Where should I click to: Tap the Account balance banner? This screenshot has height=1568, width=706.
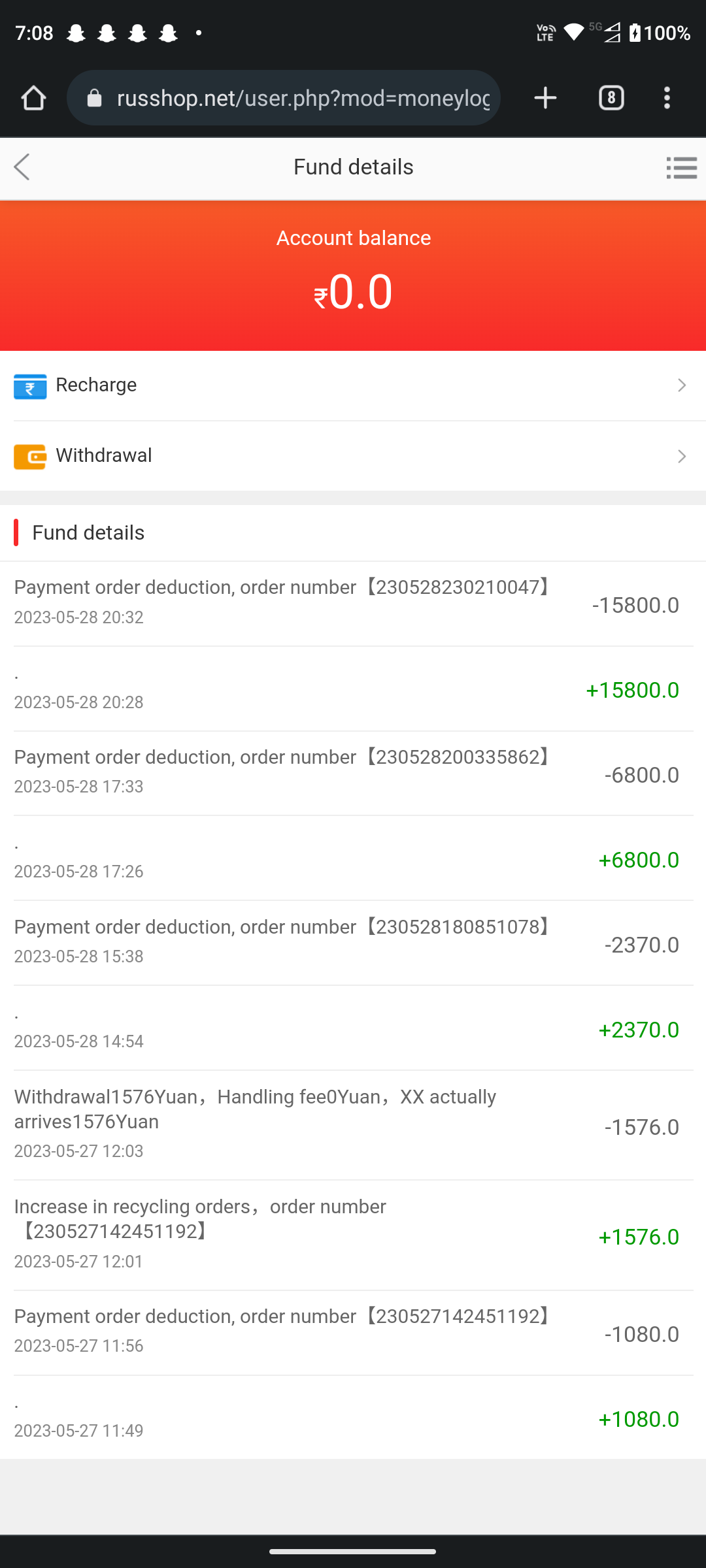(x=353, y=276)
